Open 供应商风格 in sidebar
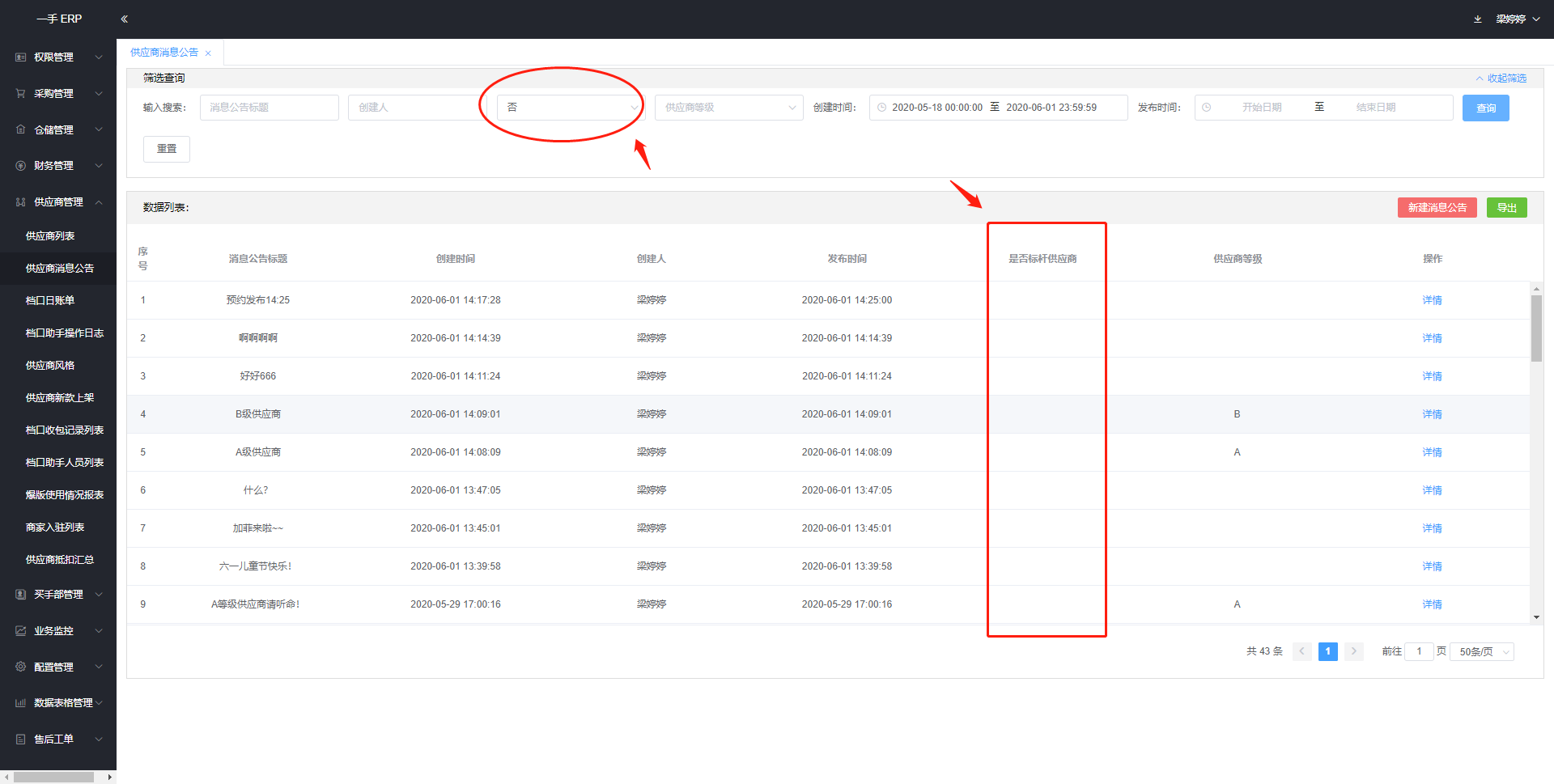Viewport: 1554px width, 784px height. pyautogui.click(x=50, y=366)
